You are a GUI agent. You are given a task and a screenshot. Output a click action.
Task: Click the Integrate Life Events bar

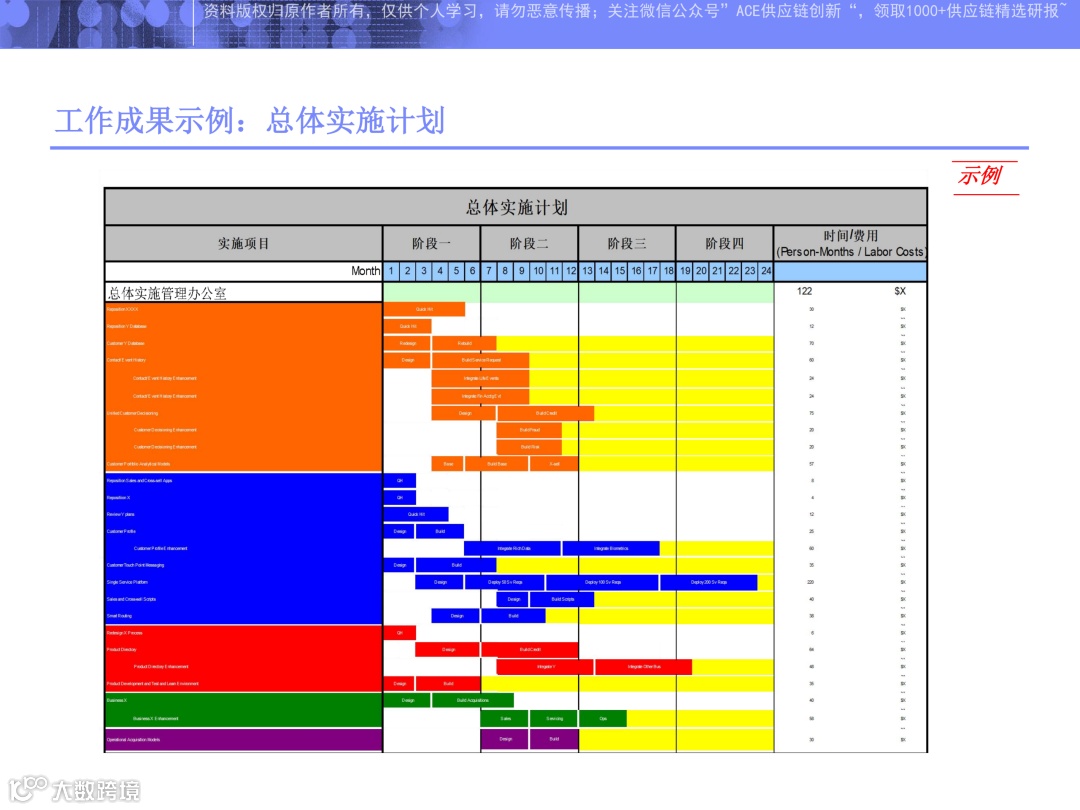(x=481, y=378)
